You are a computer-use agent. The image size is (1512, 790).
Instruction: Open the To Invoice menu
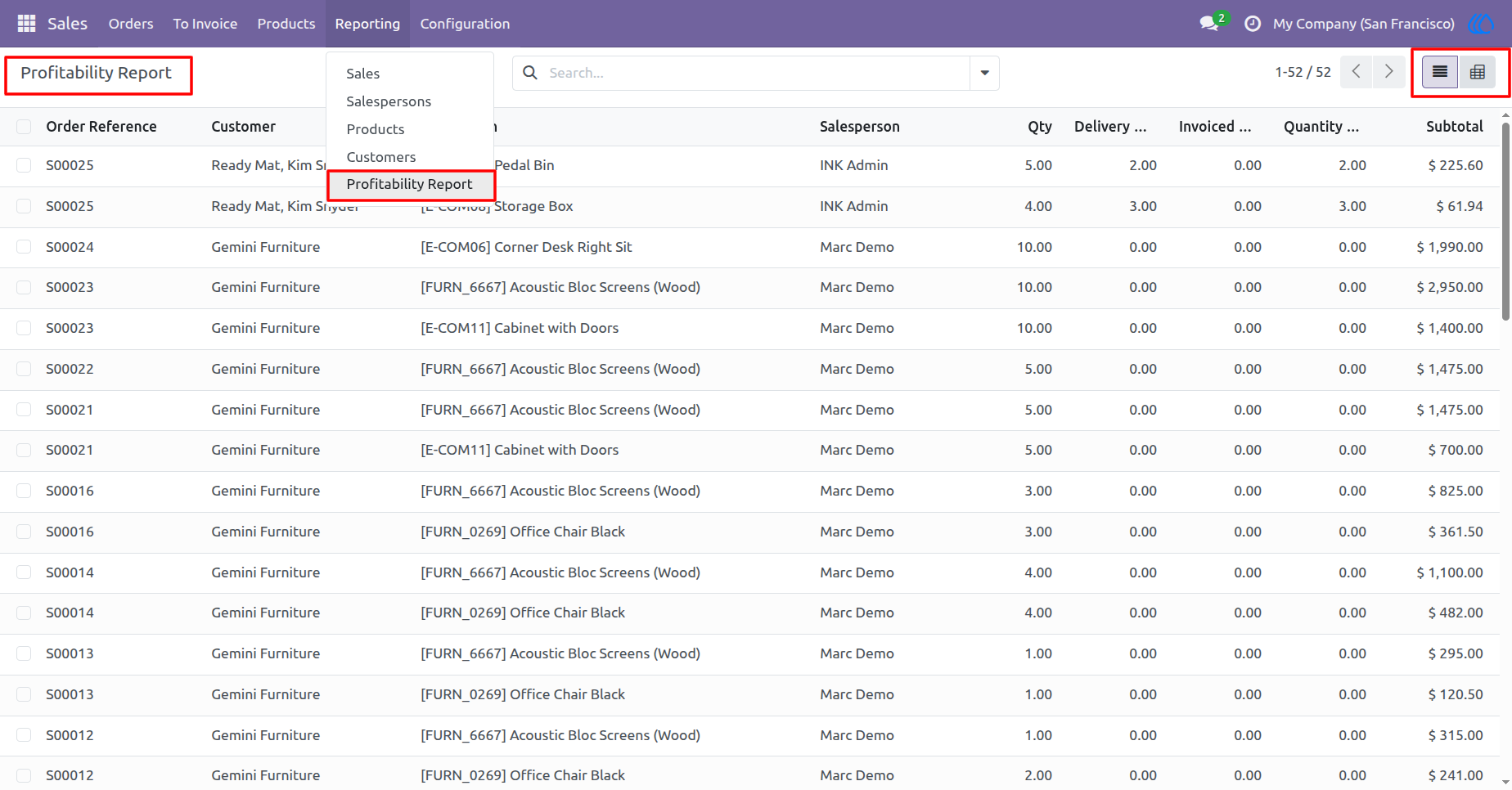pos(205,24)
